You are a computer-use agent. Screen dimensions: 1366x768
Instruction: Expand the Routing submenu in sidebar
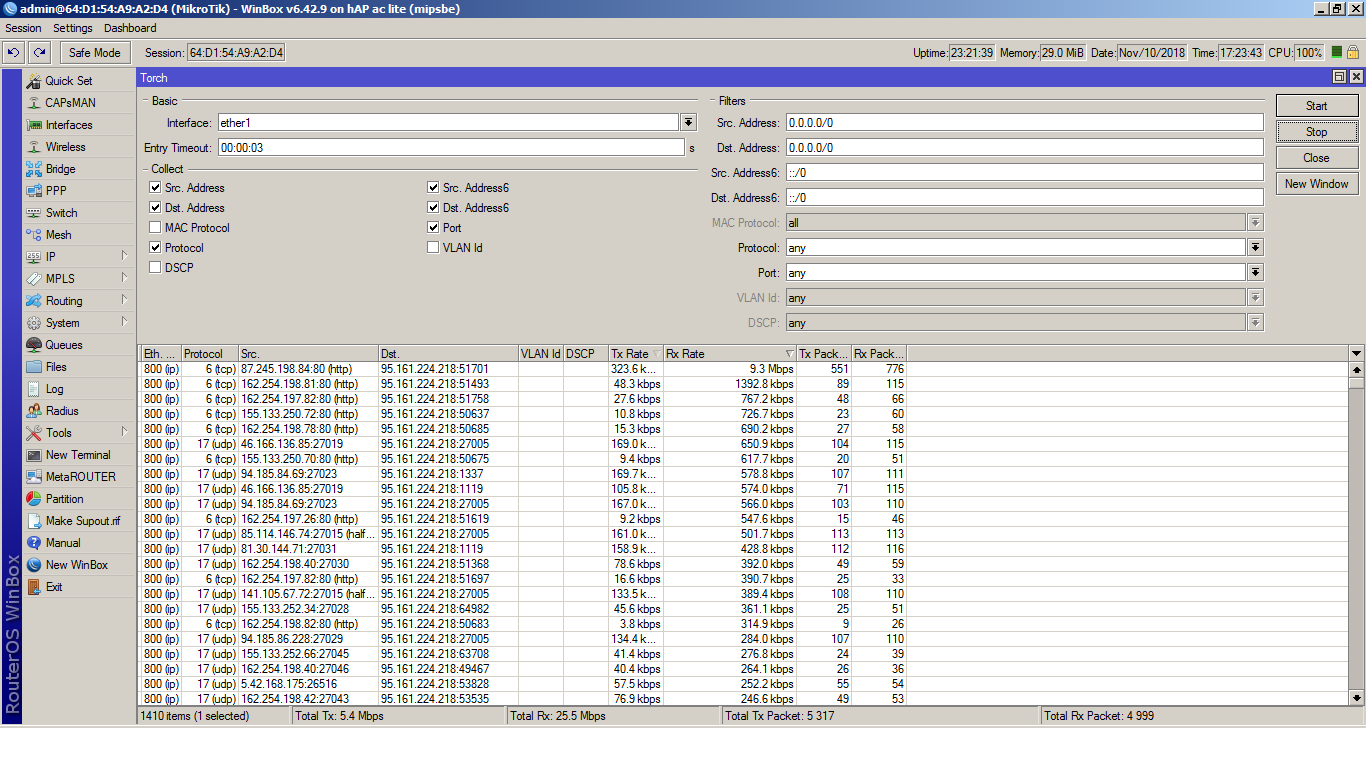coord(125,301)
